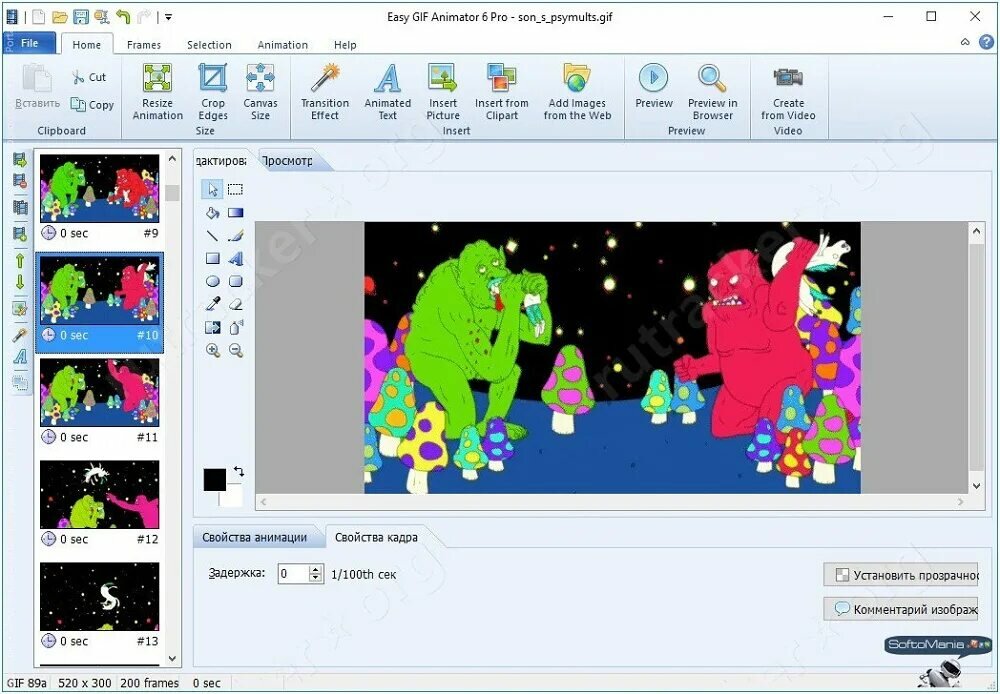Open the Свойства анимации tab
This screenshot has height=694, width=1000.
(x=254, y=537)
